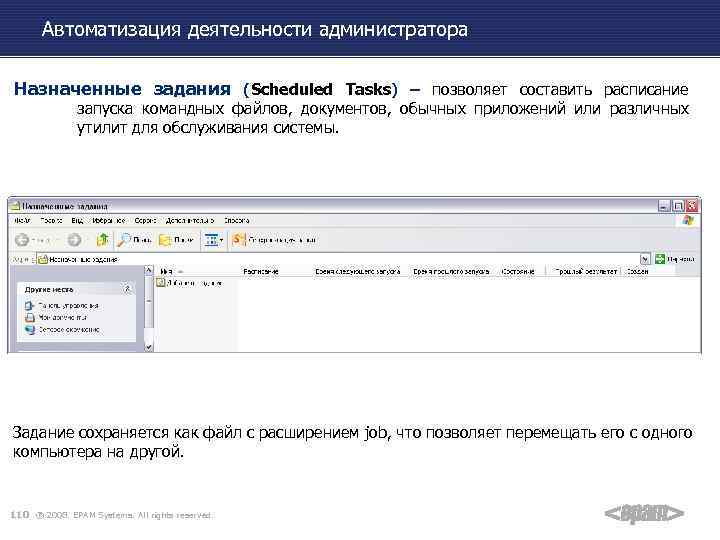720x540 pixels.
Task: Open the Избранное menu
Action: [x=109, y=220]
